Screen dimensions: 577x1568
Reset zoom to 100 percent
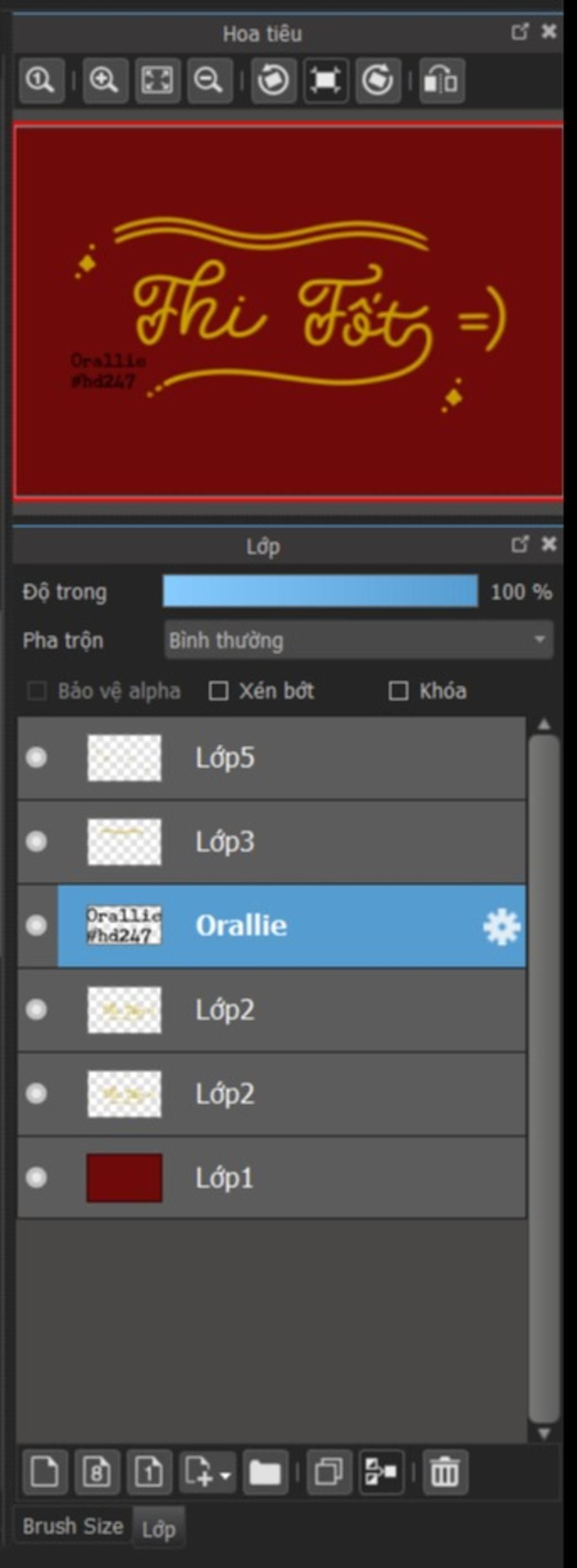click(42, 81)
